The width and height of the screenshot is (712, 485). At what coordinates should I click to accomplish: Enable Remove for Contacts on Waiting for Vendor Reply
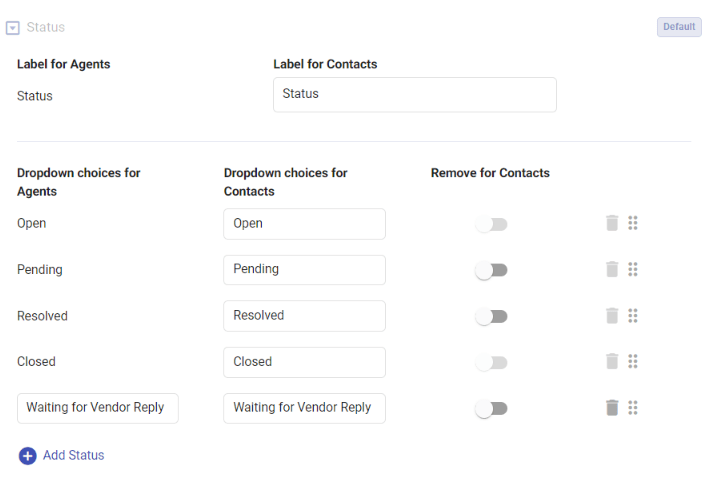tap(491, 408)
